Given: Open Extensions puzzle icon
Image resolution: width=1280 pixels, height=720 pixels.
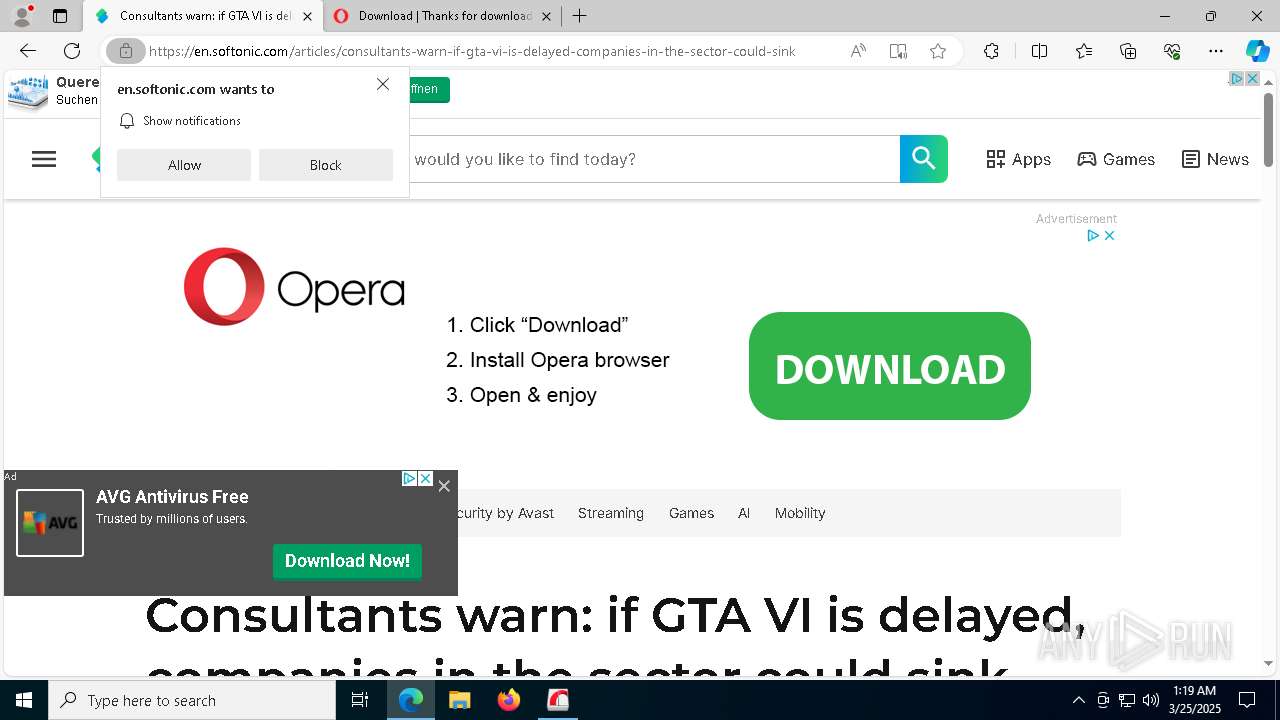Looking at the screenshot, I should click(x=991, y=51).
